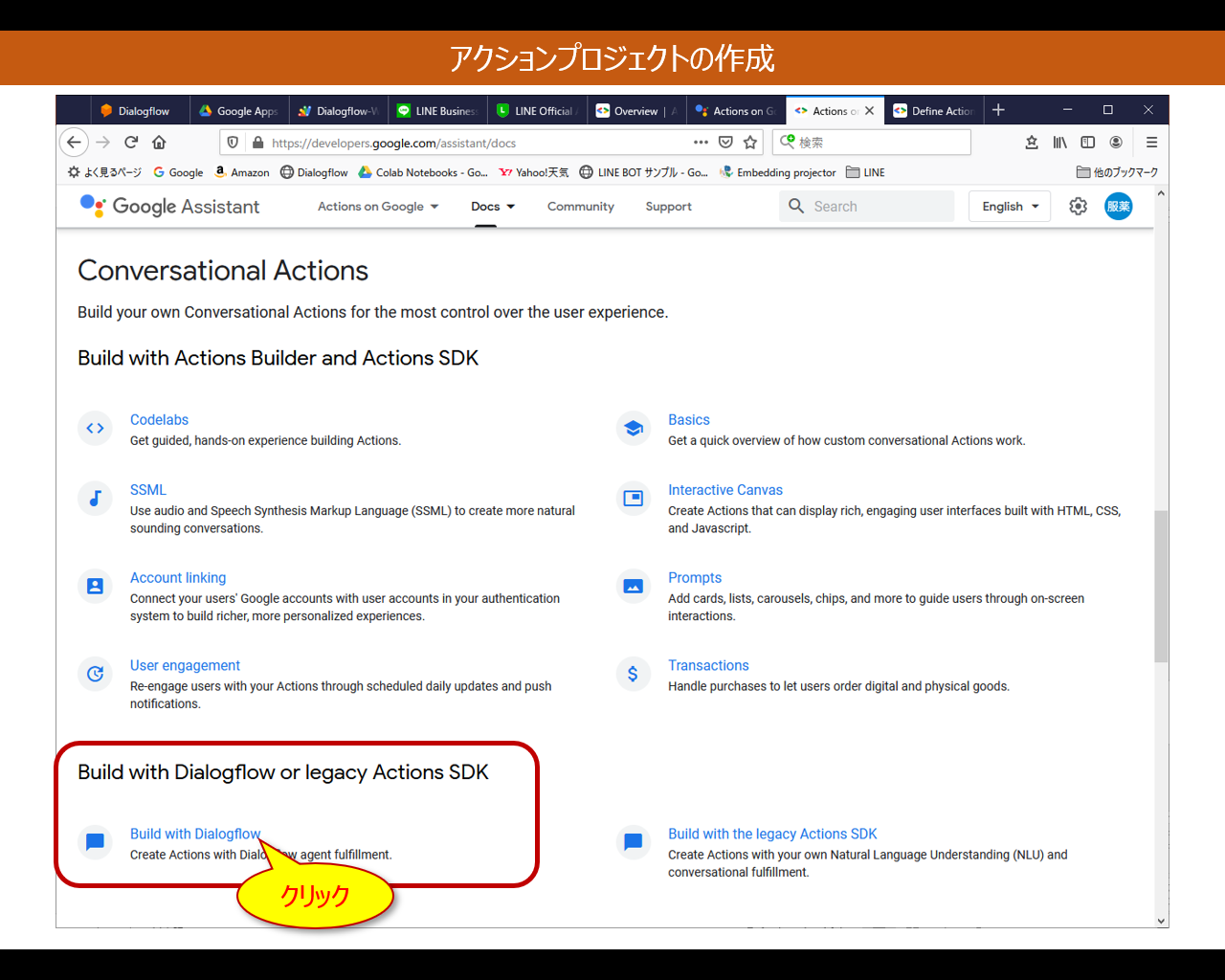
Task: Open the Build with Dialogflow link
Action: (195, 835)
